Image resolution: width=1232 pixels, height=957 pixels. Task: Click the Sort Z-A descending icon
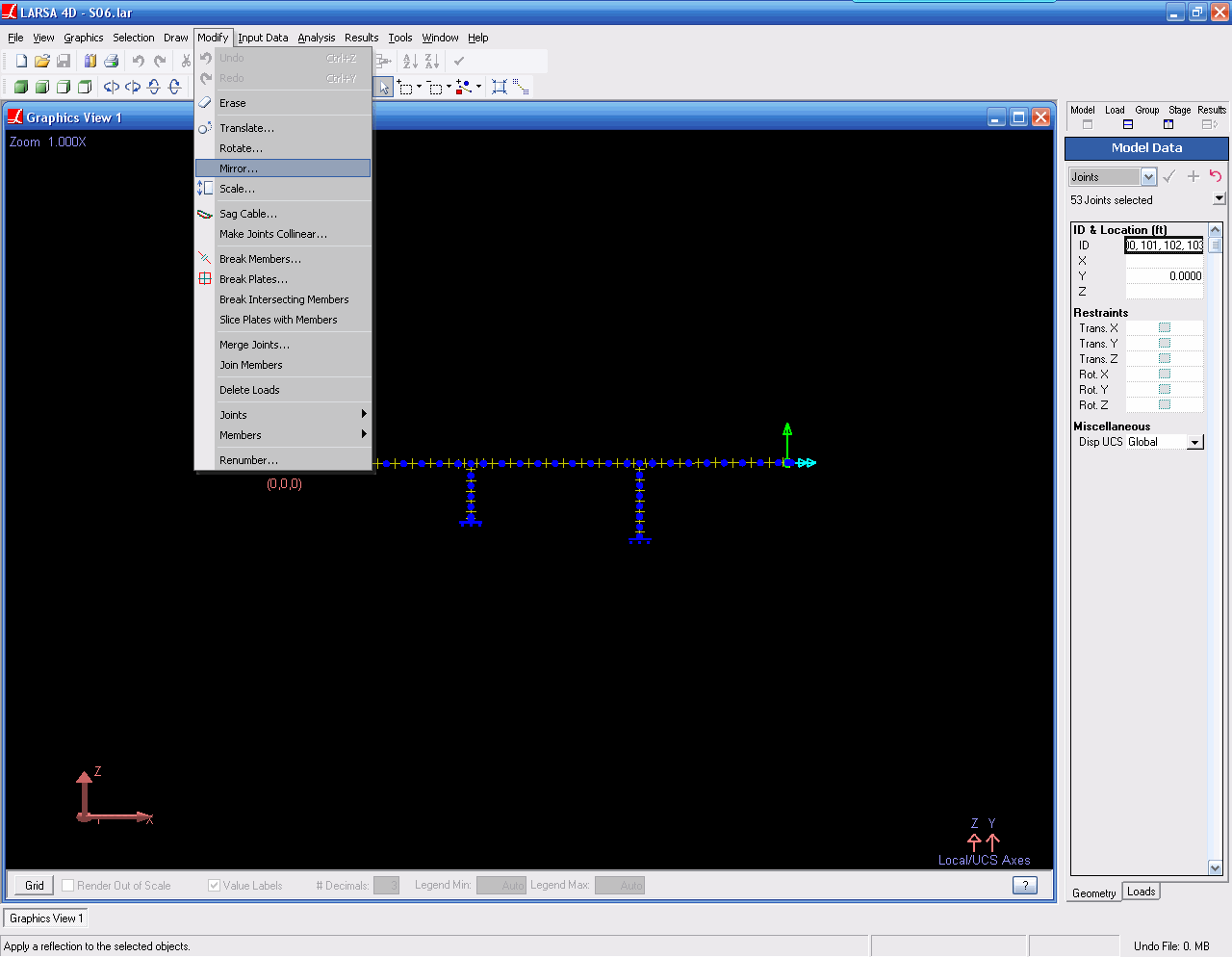click(432, 61)
